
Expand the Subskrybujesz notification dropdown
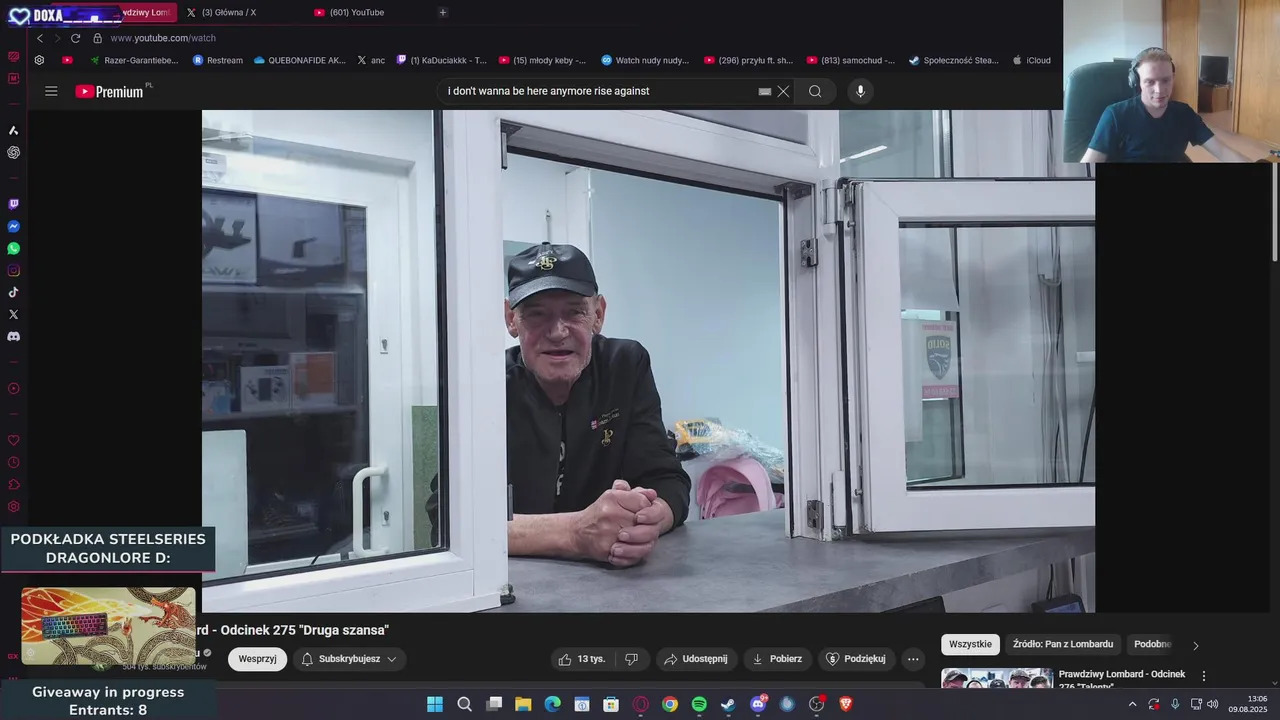(349, 659)
